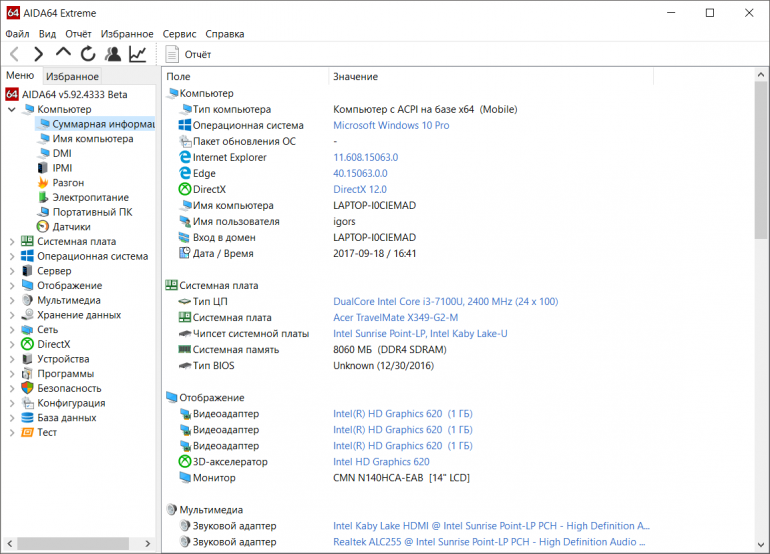770x554 pixels.
Task: Click the Безопасность shield tree icon
Action: (x=27, y=388)
